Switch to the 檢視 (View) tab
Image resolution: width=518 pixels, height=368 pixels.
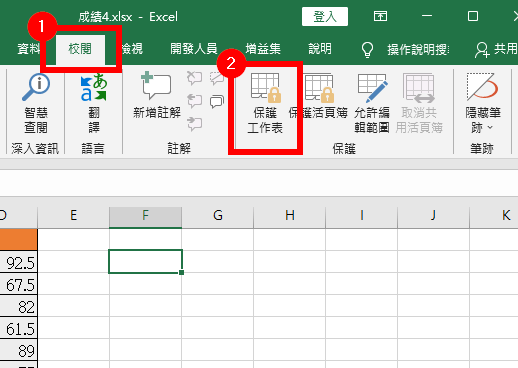point(132,49)
